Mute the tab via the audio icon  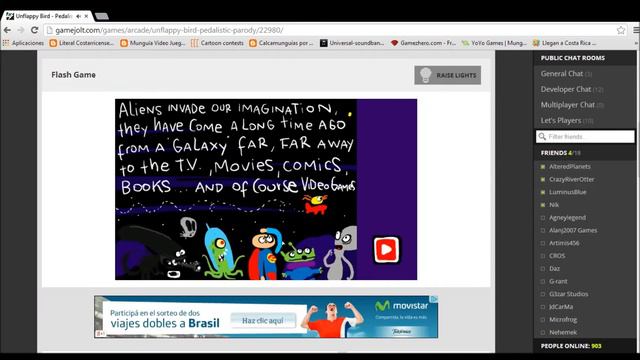click(78, 16)
